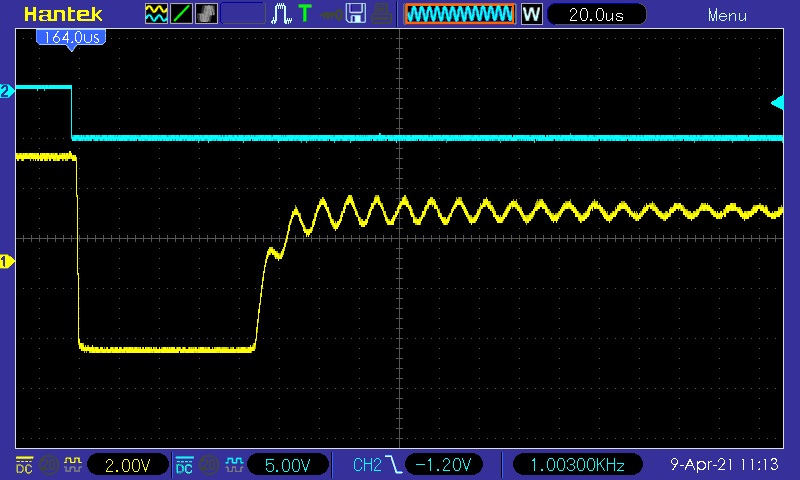The width and height of the screenshot is (800, 480).
Task: Open the CH2 5.00V scale setting
Action: [x=289, y=465]
